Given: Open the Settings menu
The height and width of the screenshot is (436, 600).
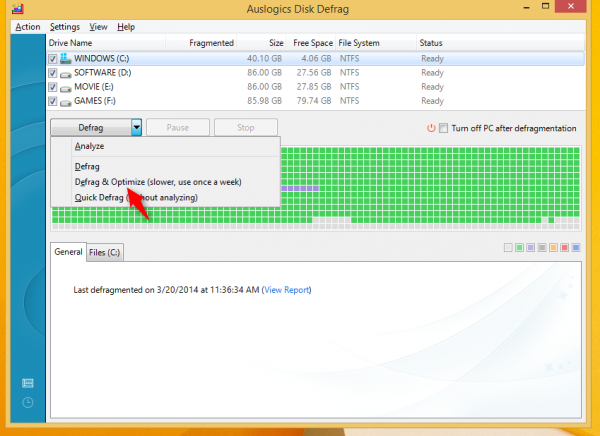Looking at the screenshot, I should coord(65,27).
